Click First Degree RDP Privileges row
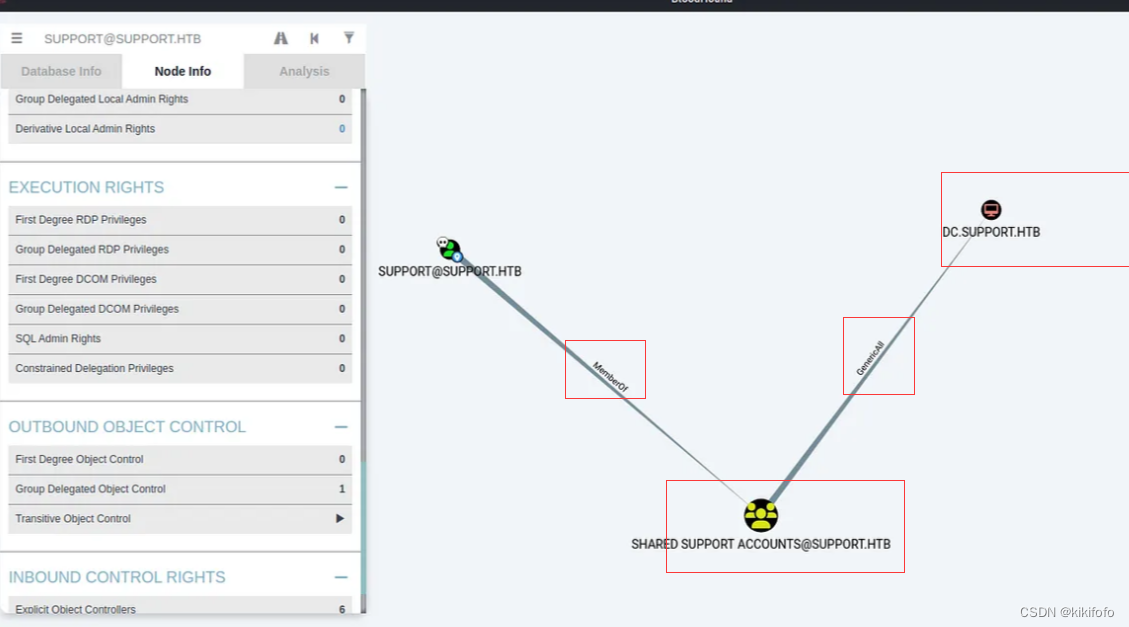This screenshot has height=627, width=1129. click(x=180, y=220)
